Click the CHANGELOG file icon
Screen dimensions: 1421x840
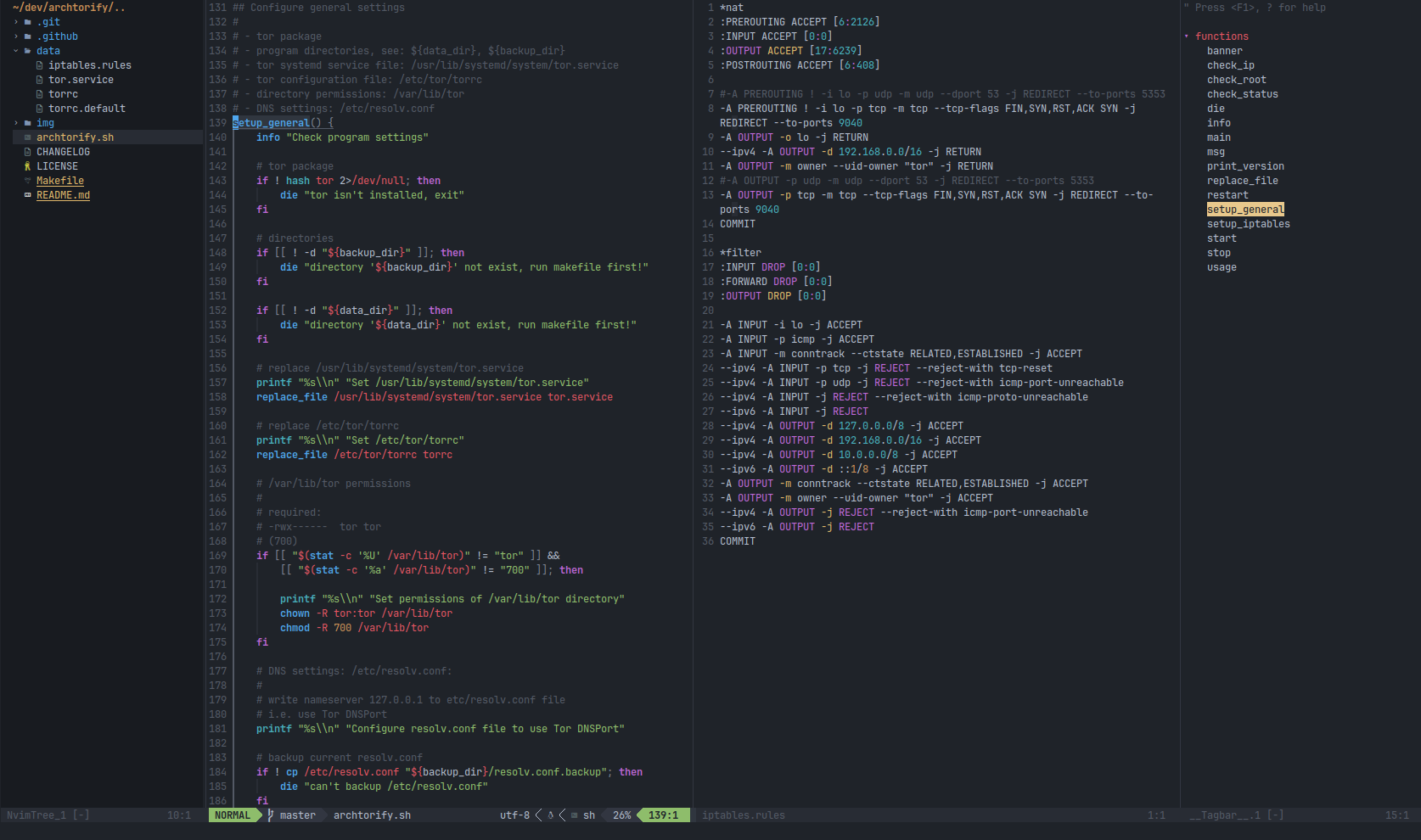coord(28,152)
